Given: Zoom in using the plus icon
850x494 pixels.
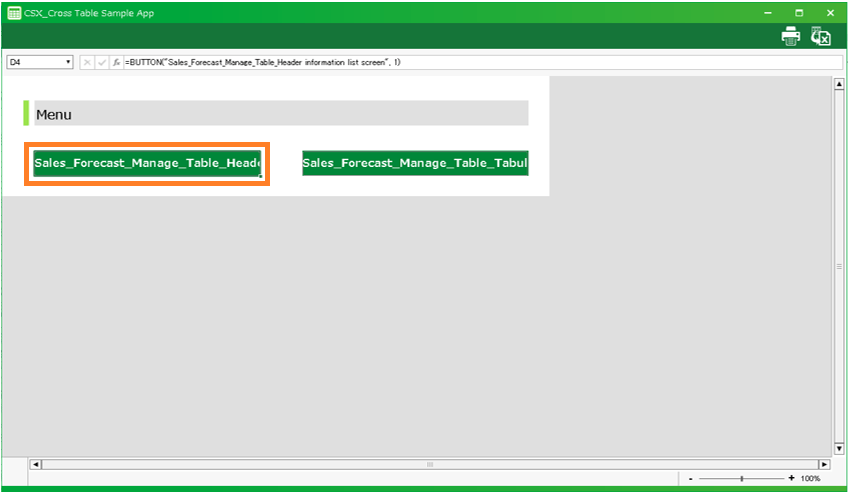Looking at the screenshot, I should pos(791,479).
